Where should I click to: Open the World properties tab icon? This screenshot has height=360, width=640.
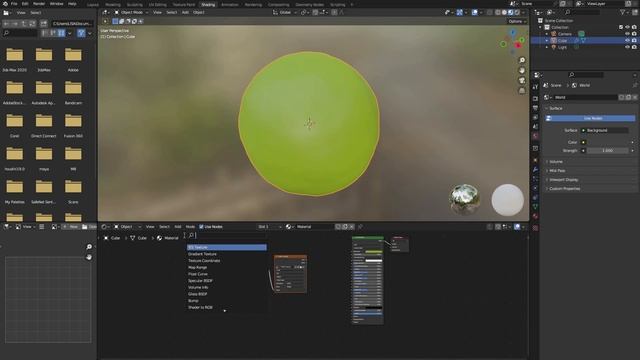tap(535, 136)
